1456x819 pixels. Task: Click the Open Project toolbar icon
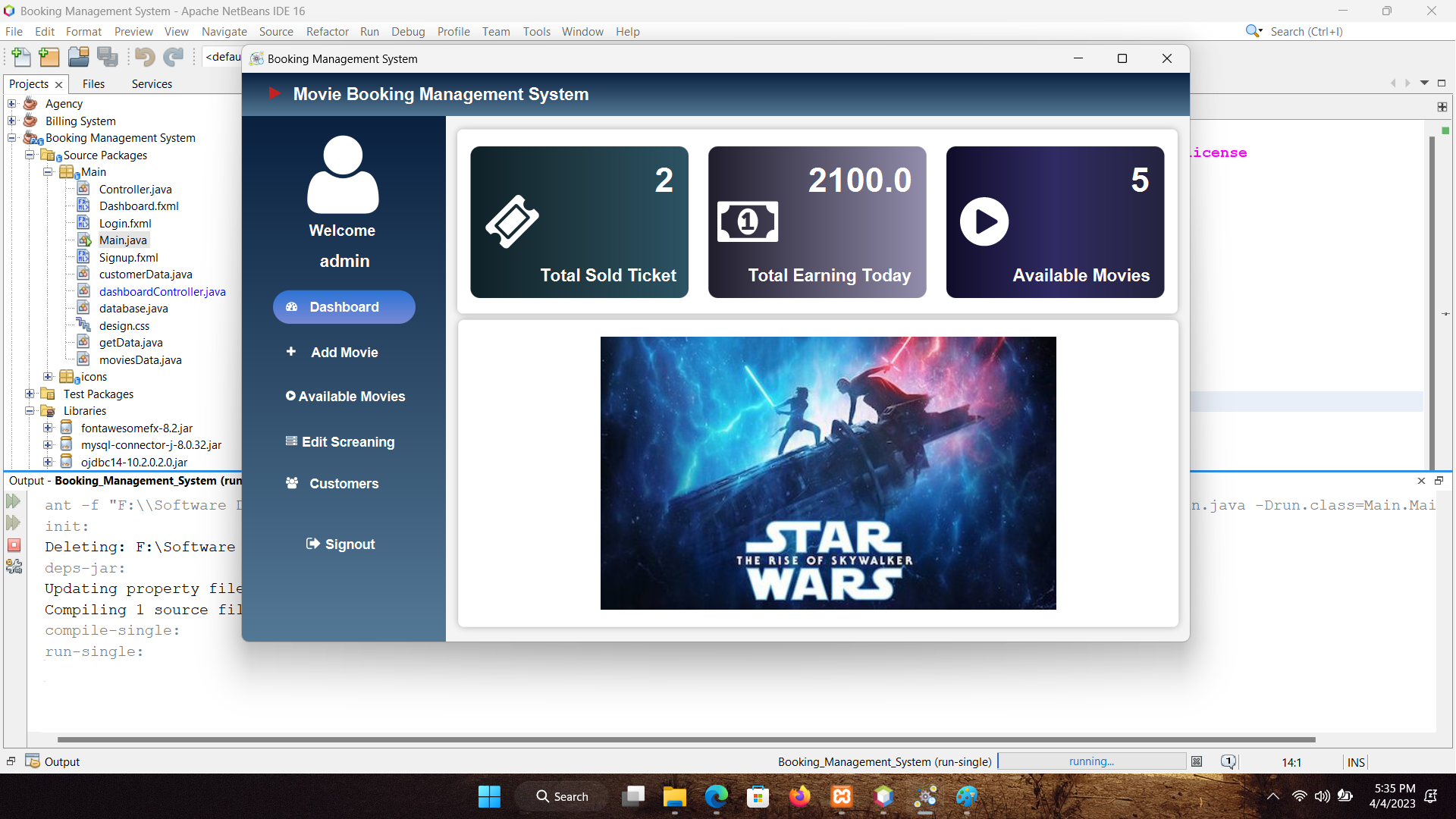[78, 57]
